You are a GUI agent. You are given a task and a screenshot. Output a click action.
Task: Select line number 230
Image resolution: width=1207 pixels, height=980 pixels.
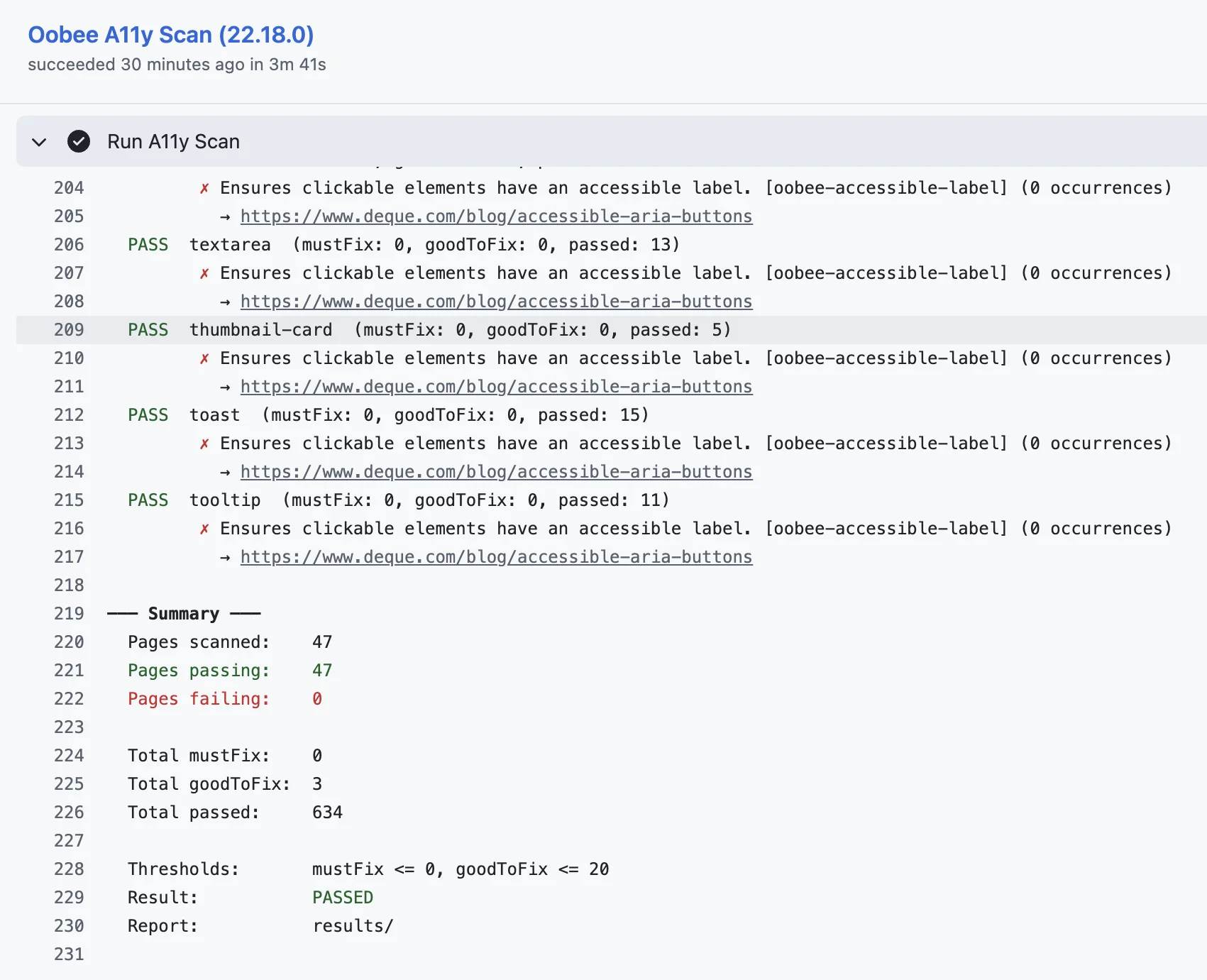pos(69,926)
